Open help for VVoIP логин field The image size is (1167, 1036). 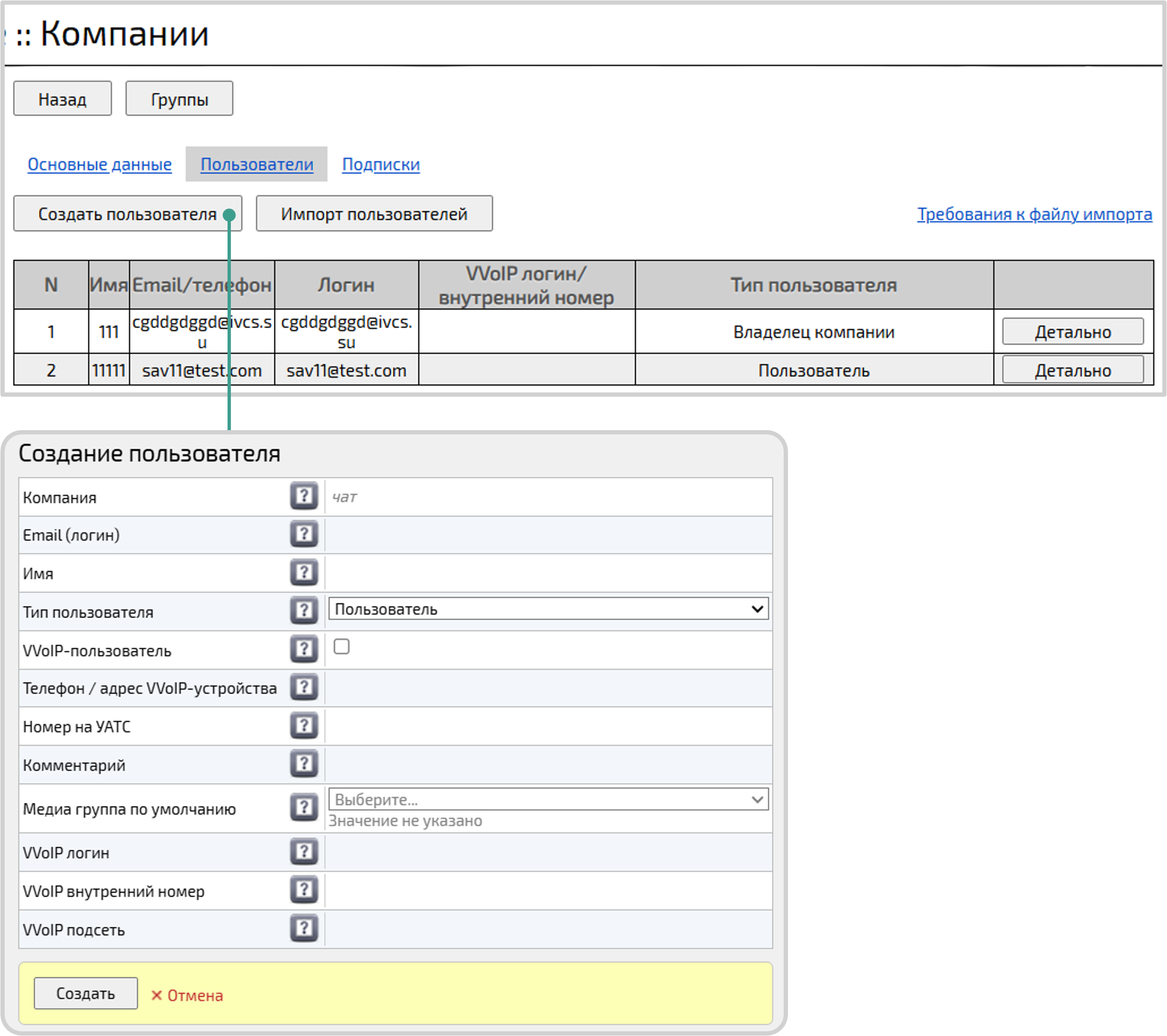tap(304, 852)
